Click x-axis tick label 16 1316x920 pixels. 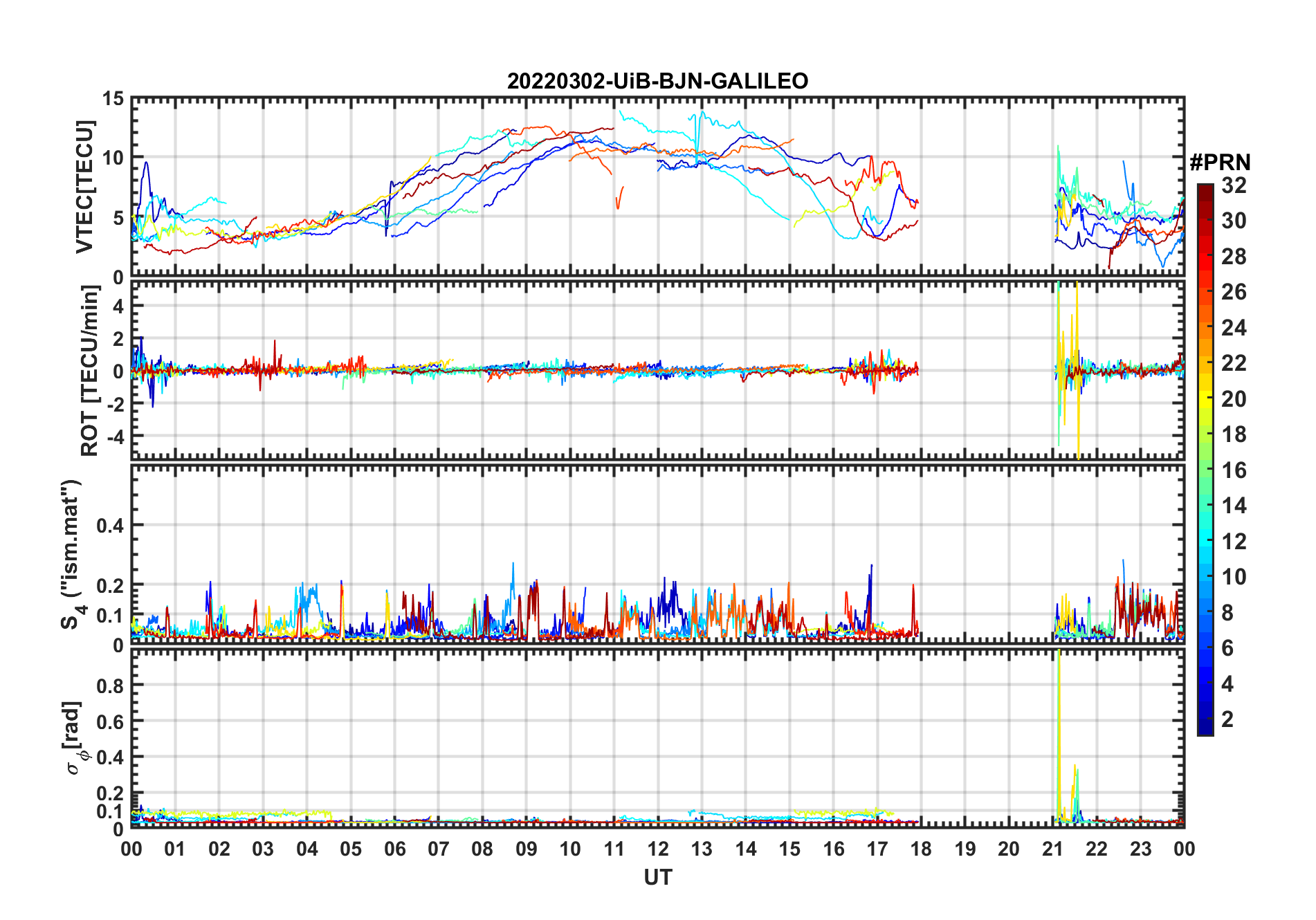click(833, 849)
